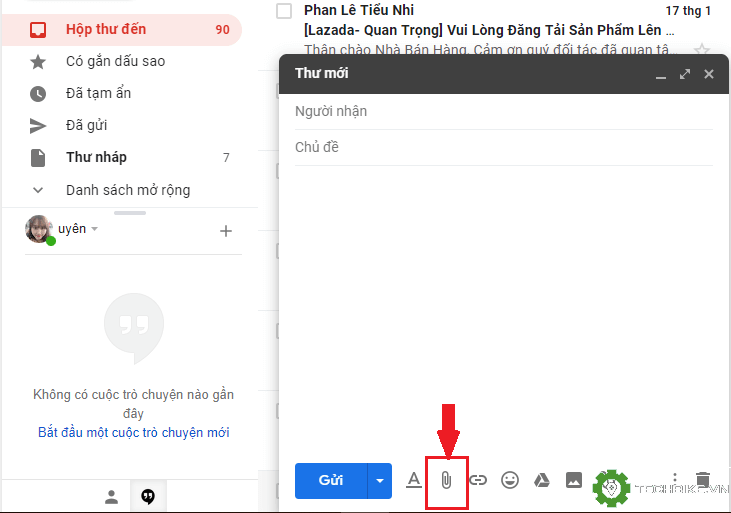Click Bắt đầu một cuộc trò chuyện mới link

[134, 433]
